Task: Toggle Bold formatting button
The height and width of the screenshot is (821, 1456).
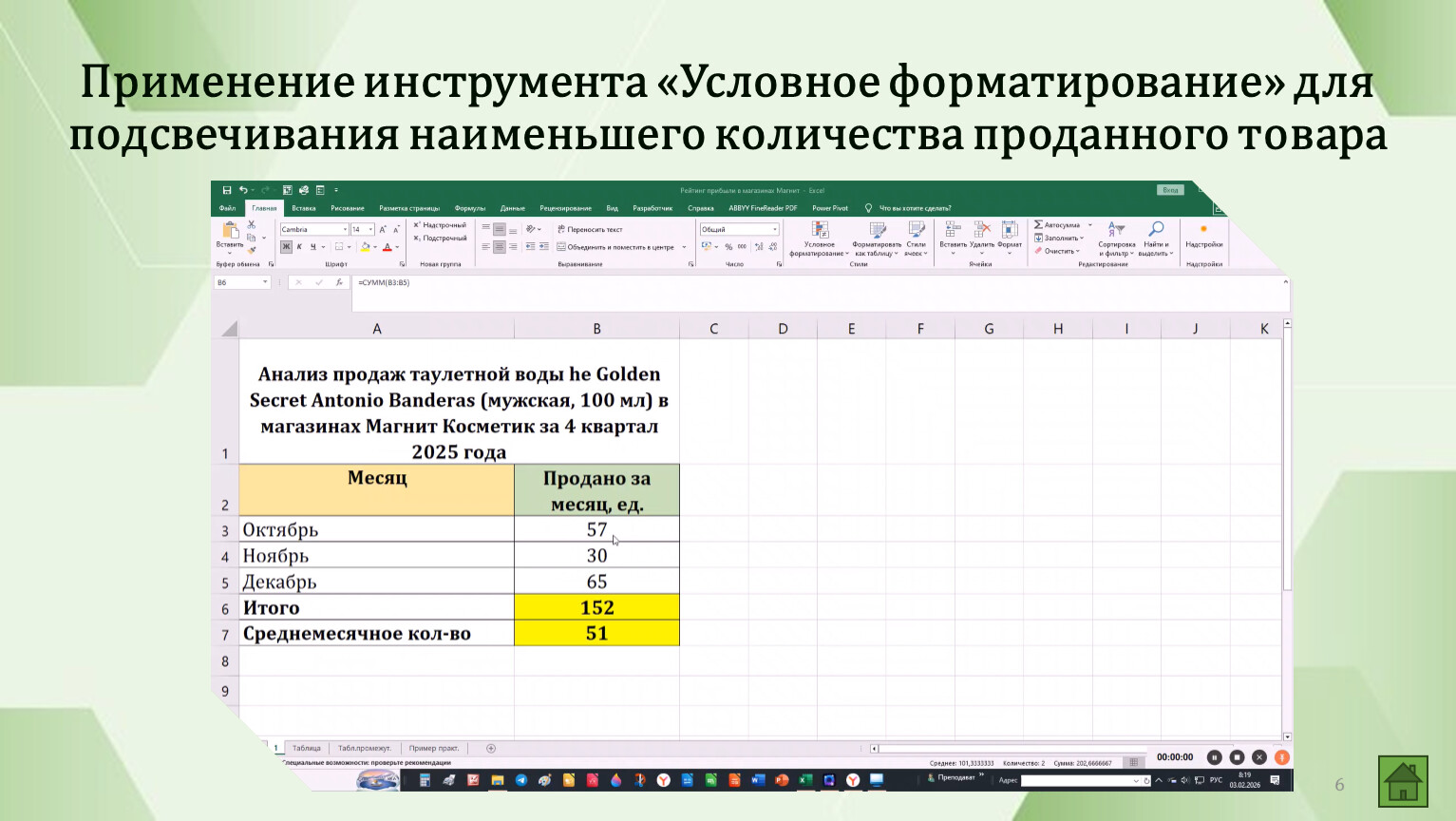Action: click(286, 247)
